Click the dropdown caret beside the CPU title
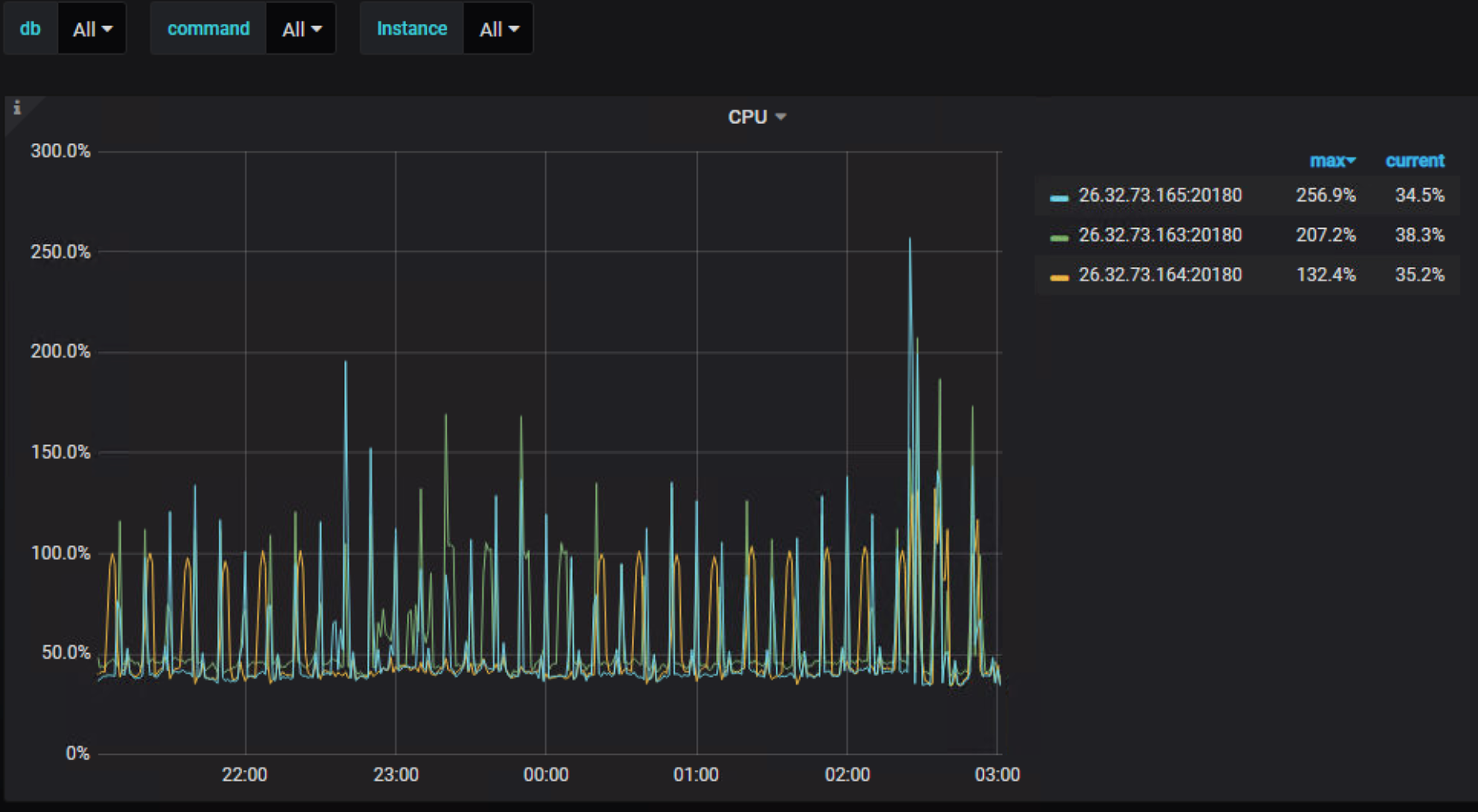 [781, 116]
